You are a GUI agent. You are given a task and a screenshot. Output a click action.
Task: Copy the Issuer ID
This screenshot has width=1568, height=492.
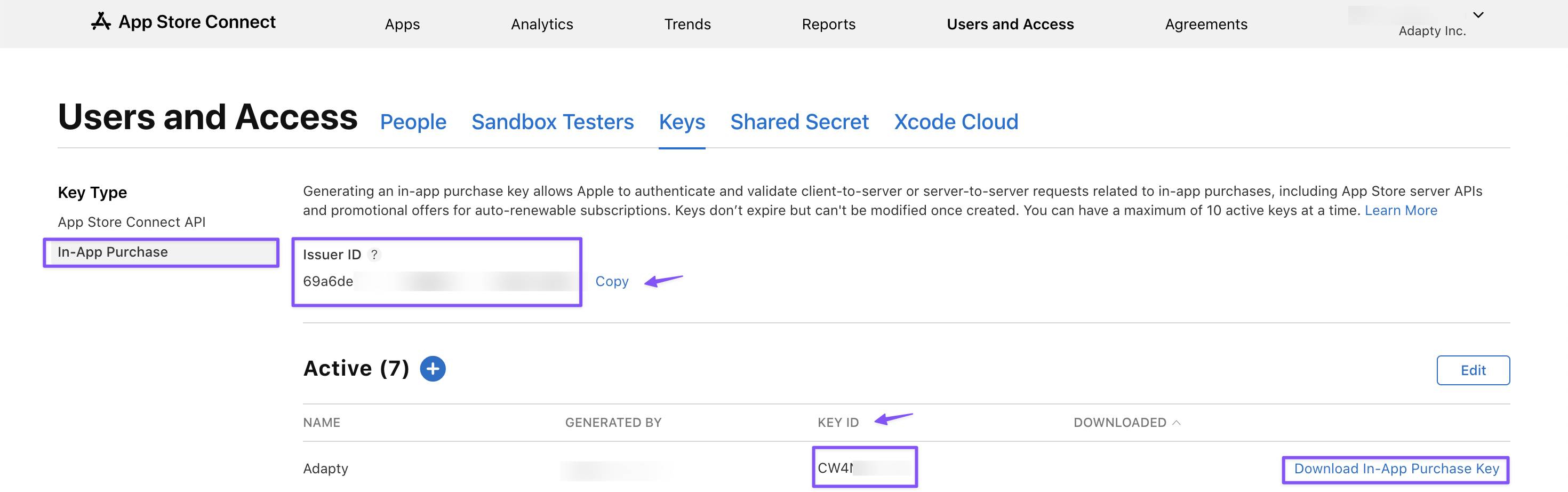[x=611, y=281]
